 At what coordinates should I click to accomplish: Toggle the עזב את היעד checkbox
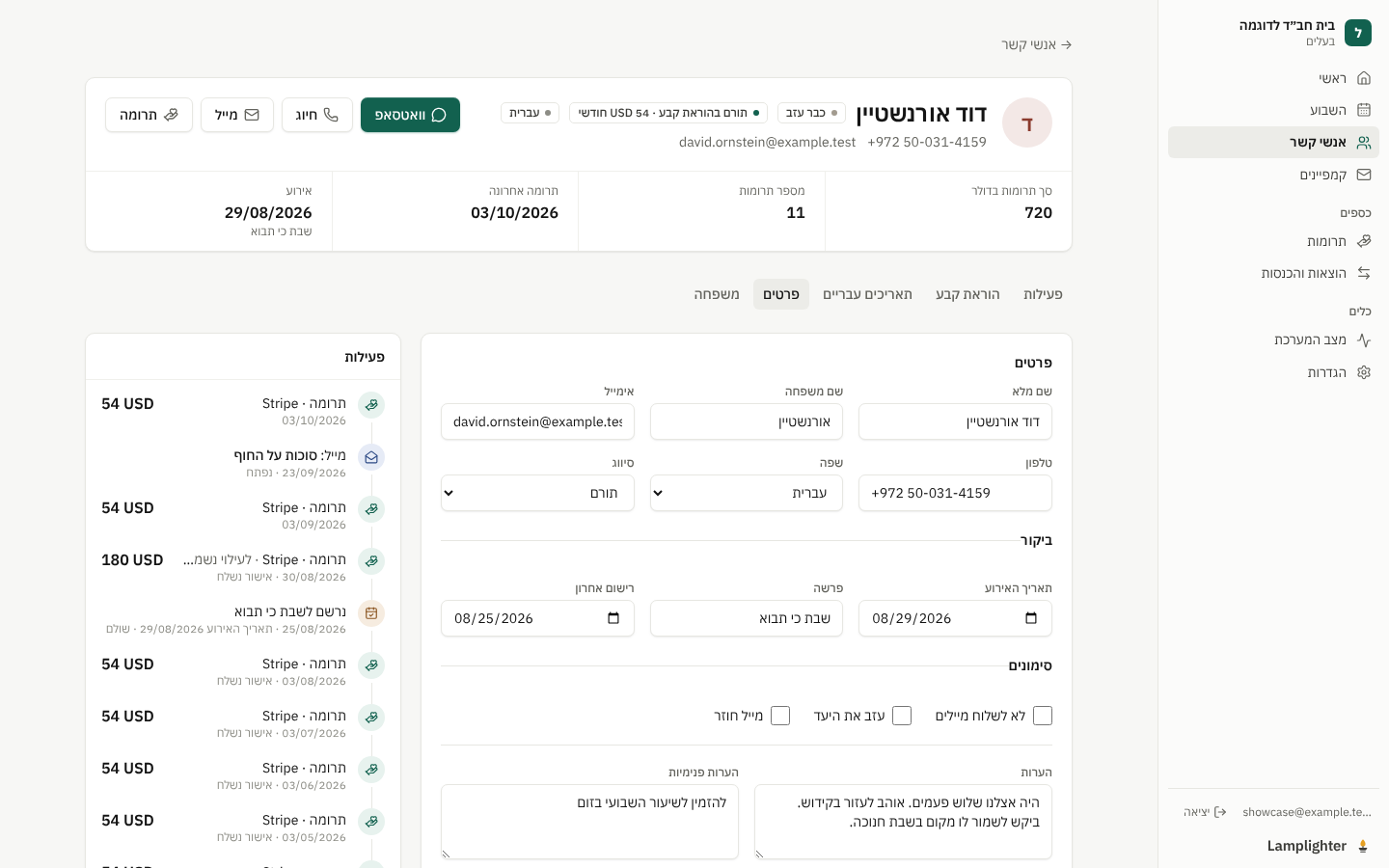click(902, 716)
